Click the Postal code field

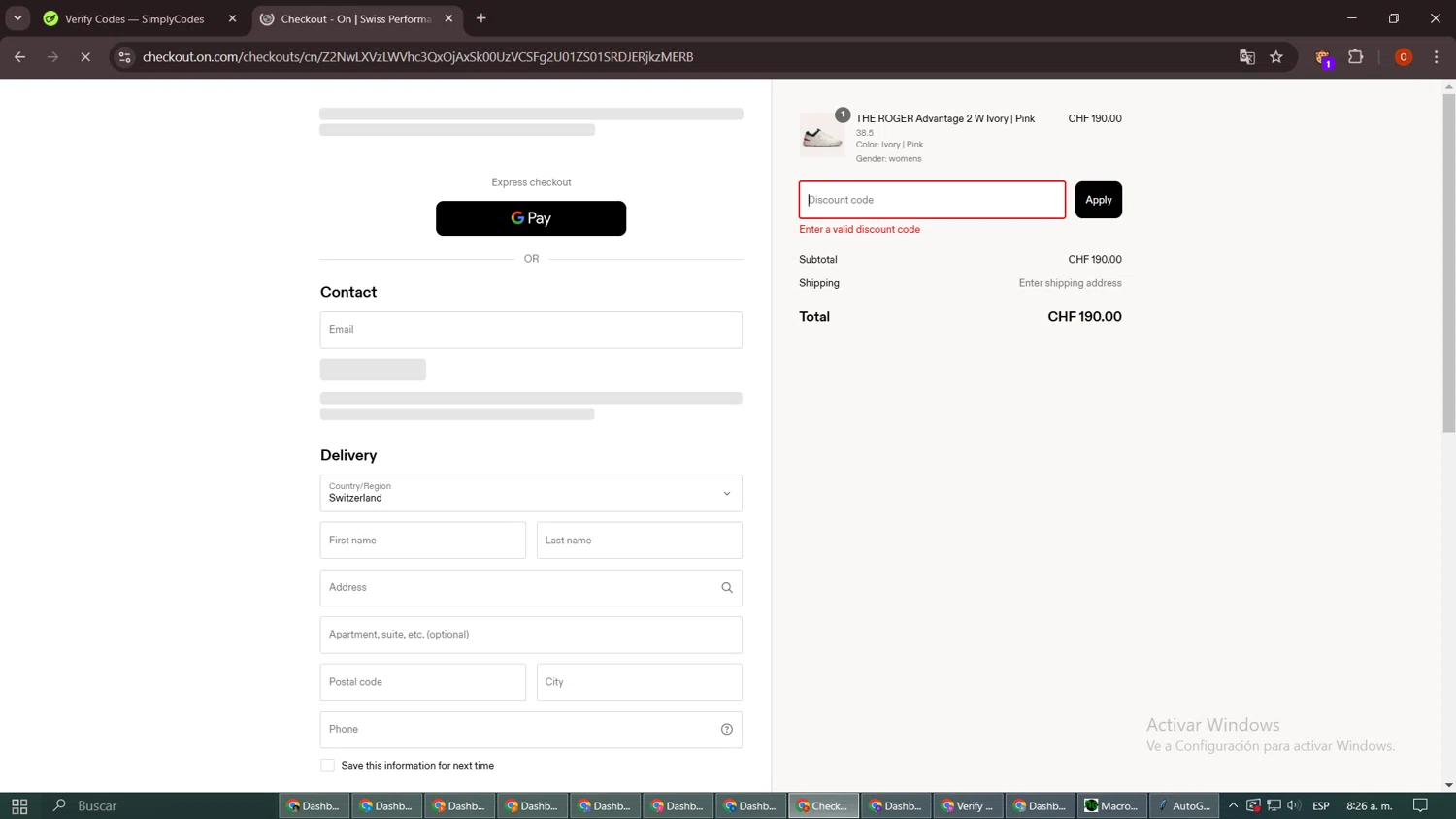point(423,682)
